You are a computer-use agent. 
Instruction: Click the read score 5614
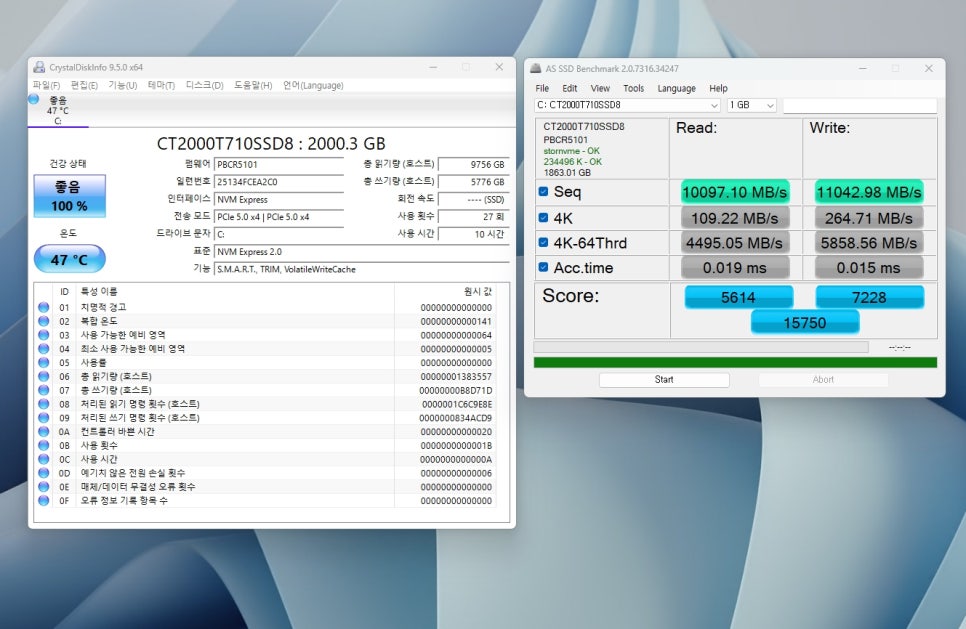point(739,298)
